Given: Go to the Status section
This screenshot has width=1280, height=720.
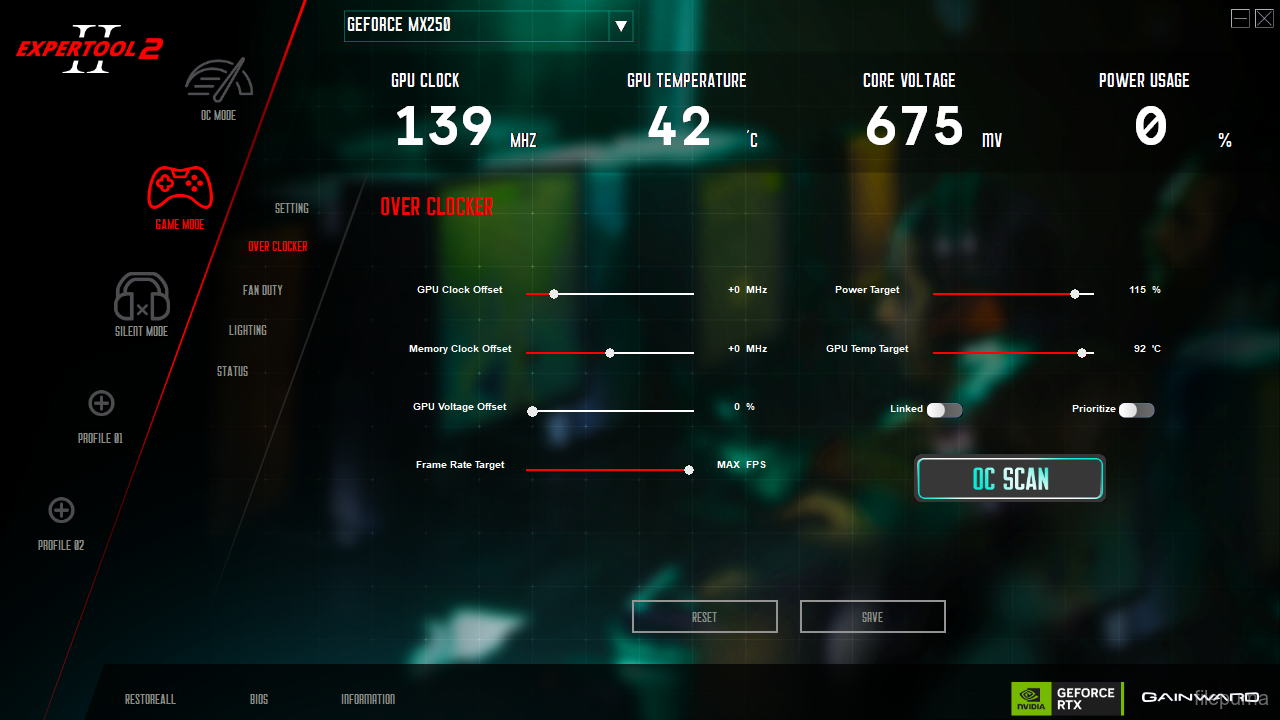Looking at the screenshot, I should (x=233, y=372).
